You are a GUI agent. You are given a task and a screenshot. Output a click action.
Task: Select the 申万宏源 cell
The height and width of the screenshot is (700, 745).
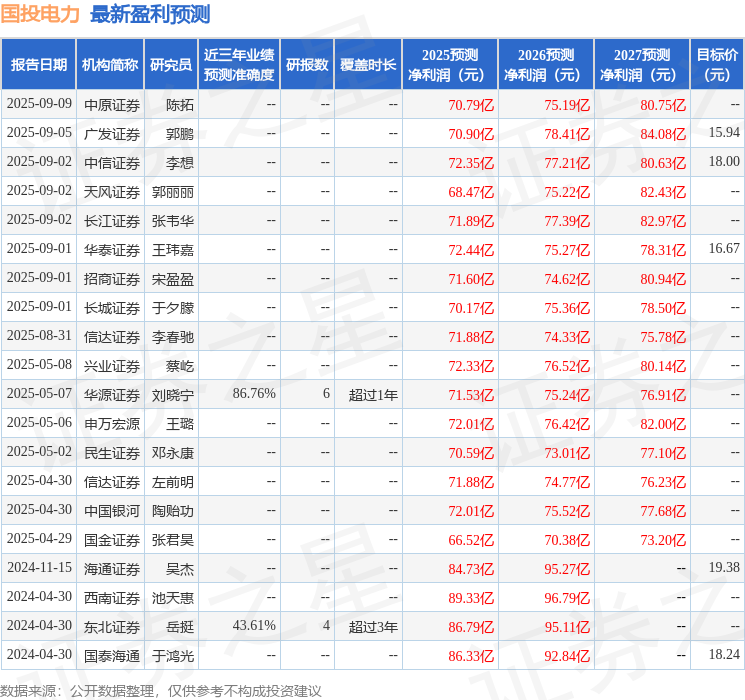coord(112,424)
